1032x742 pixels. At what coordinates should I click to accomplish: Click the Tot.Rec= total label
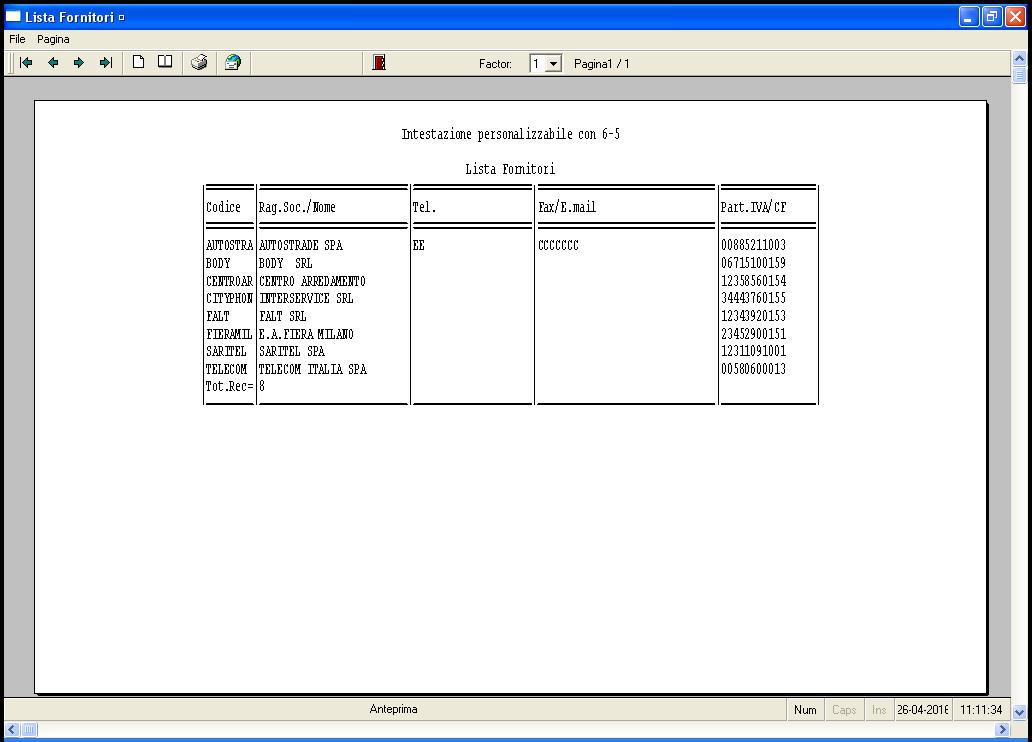click(x=229, y=386)
